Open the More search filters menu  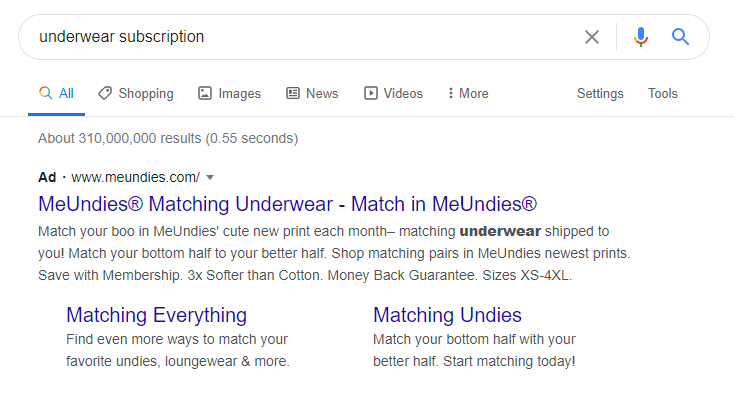(x=468, y=93)
